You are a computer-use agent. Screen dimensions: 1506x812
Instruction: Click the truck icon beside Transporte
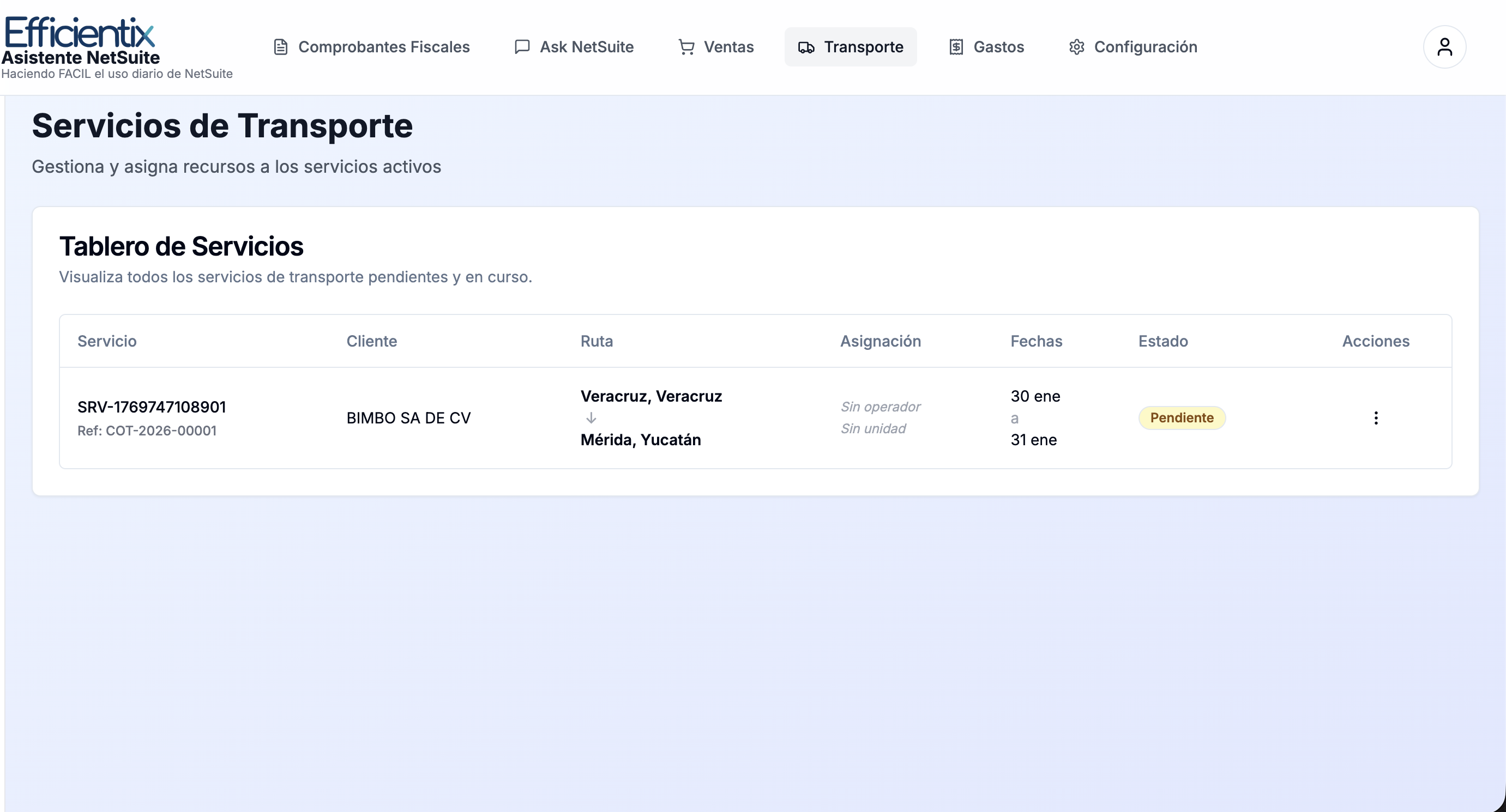(x=806, y=47)
